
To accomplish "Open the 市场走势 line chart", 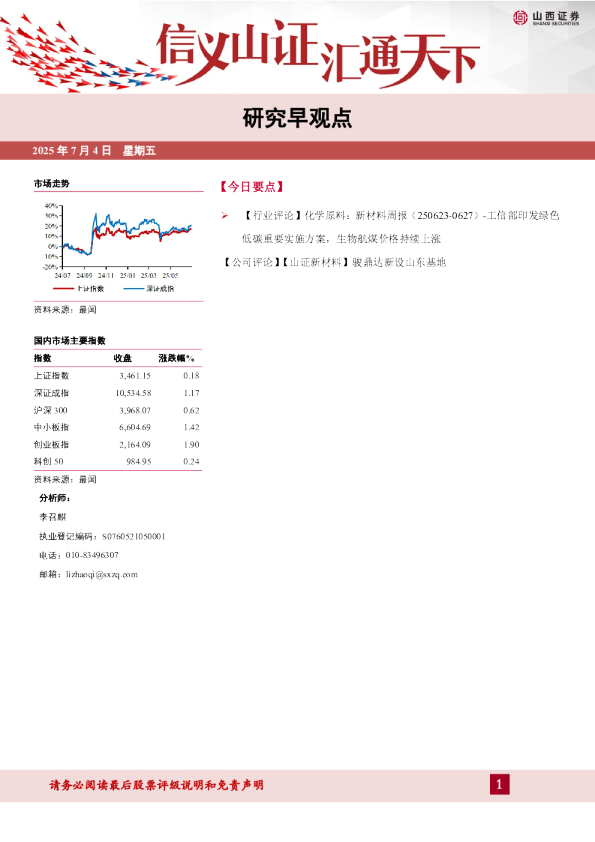I will point(118,241).
